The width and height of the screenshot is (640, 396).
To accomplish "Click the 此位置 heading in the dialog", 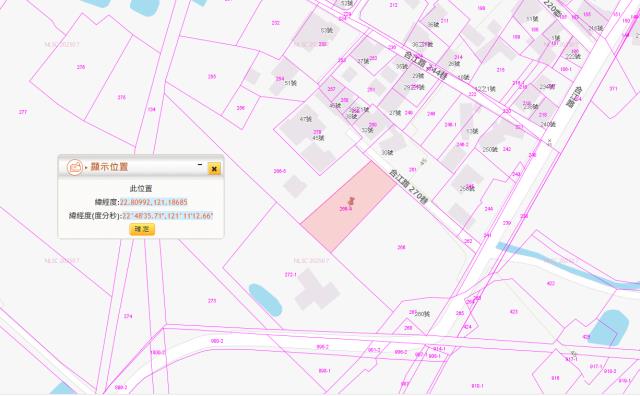I will point(141,189).
